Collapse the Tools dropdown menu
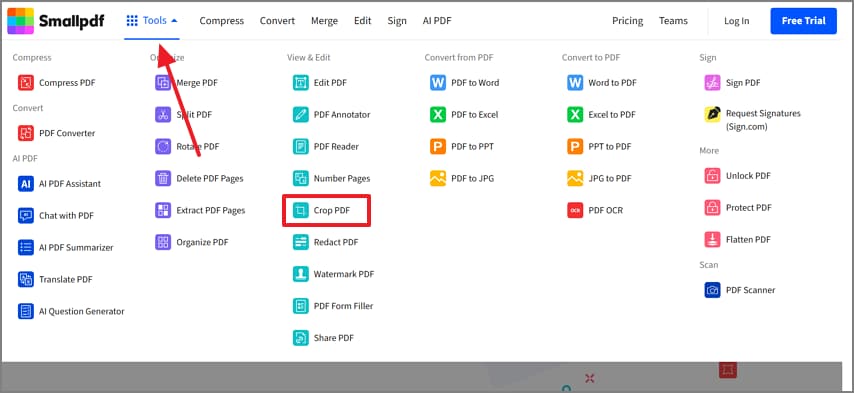Screen dimensions: 854x393 tap(152, 21)
